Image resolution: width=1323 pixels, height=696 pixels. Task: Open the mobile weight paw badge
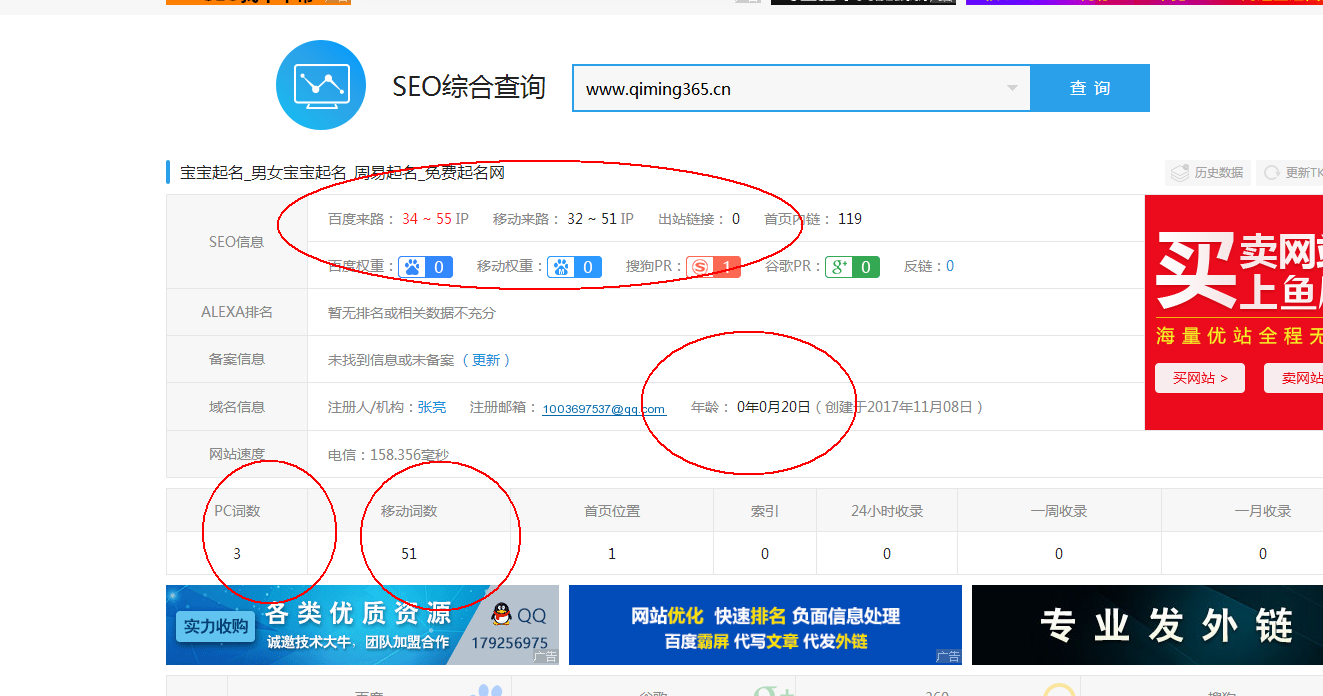(575, 267)
